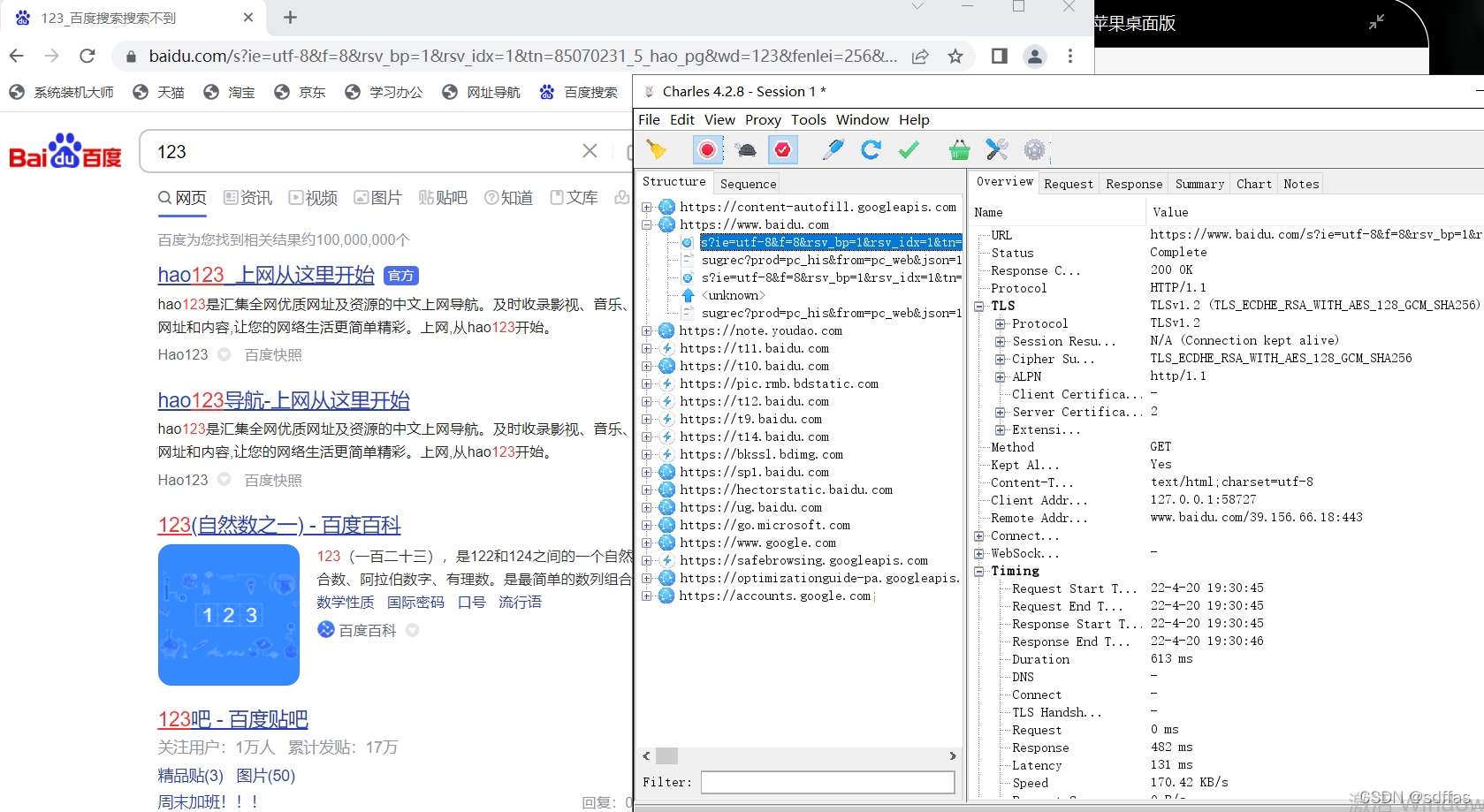
Task: Click the Charles repeat request refresh icon
Action: [871, 150]
